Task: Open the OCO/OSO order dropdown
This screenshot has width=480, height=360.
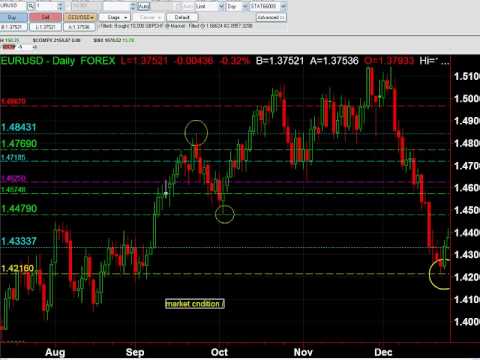Action: coord(80,17)
